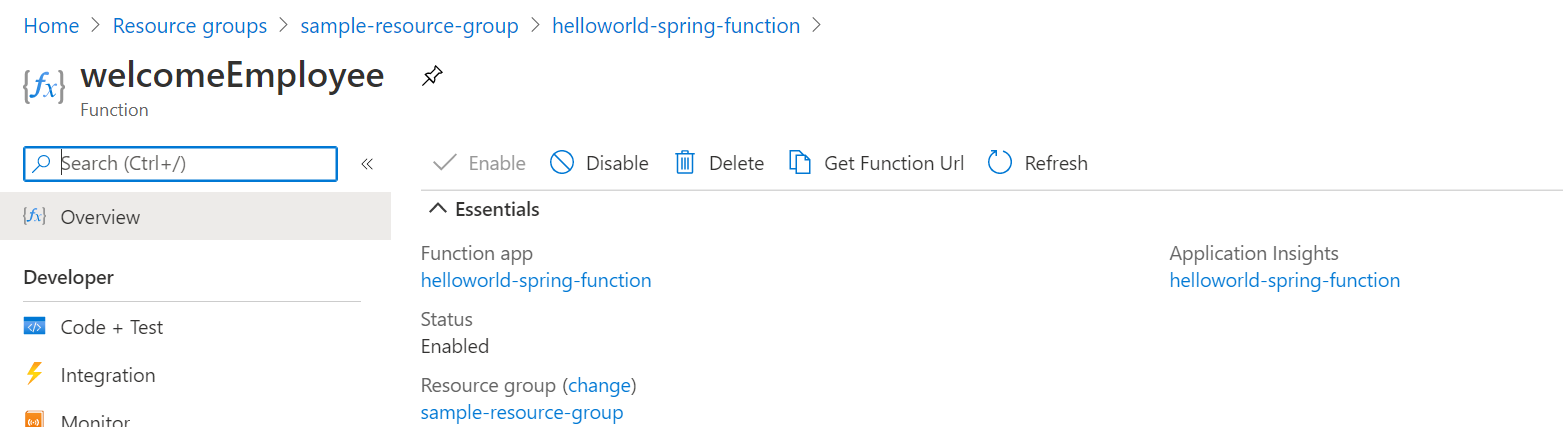Open the Monitor sidebar item
This screenshot has width=1563, height=427.
coord(95,420)
